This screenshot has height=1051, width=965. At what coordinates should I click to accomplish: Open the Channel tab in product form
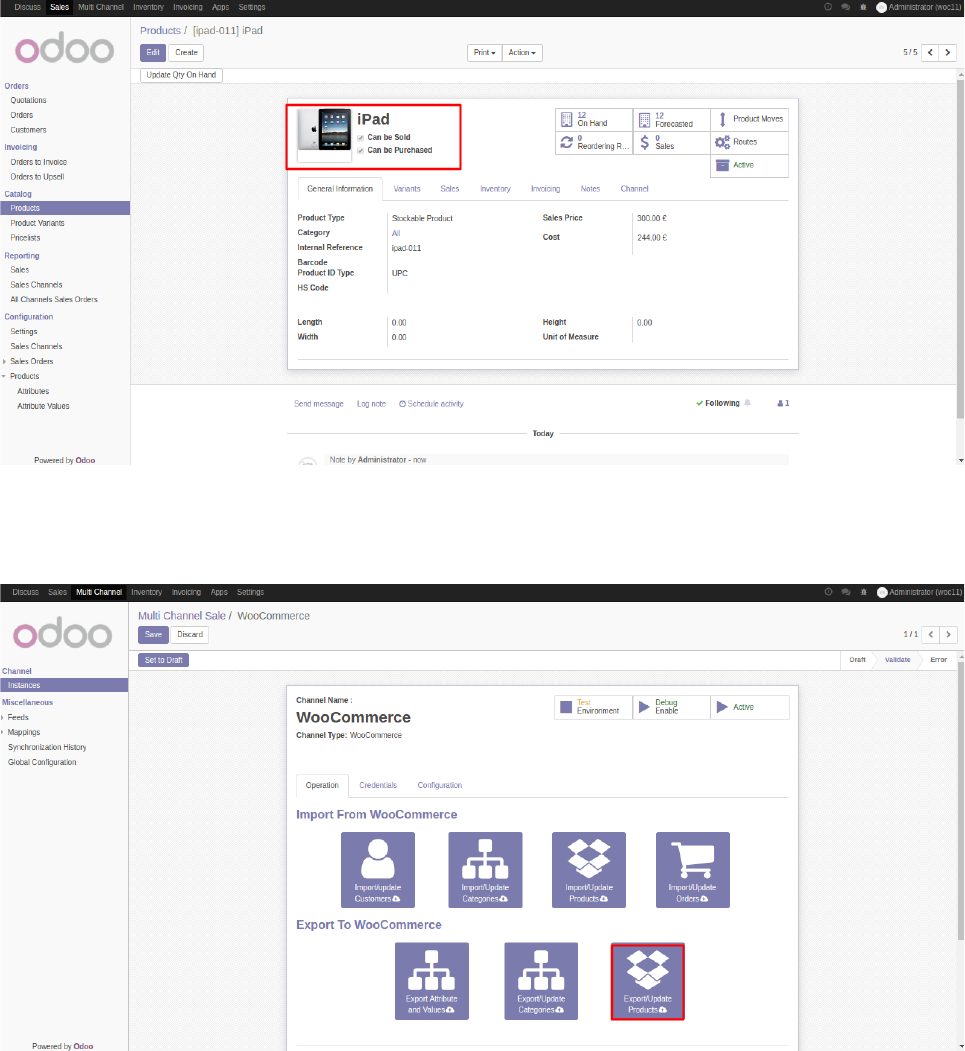(x=635, y=189)
